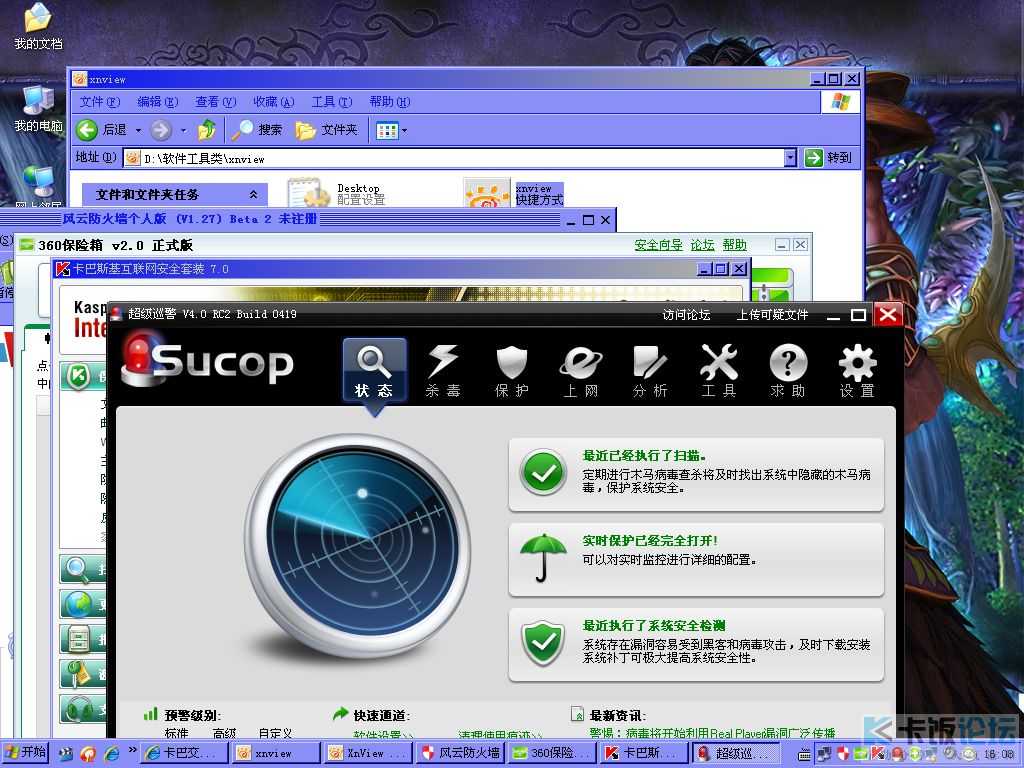This screenshot has width=1024, height=768.
Task: Open 文件(F) menu in xnview window
Action: coord(100,102)
